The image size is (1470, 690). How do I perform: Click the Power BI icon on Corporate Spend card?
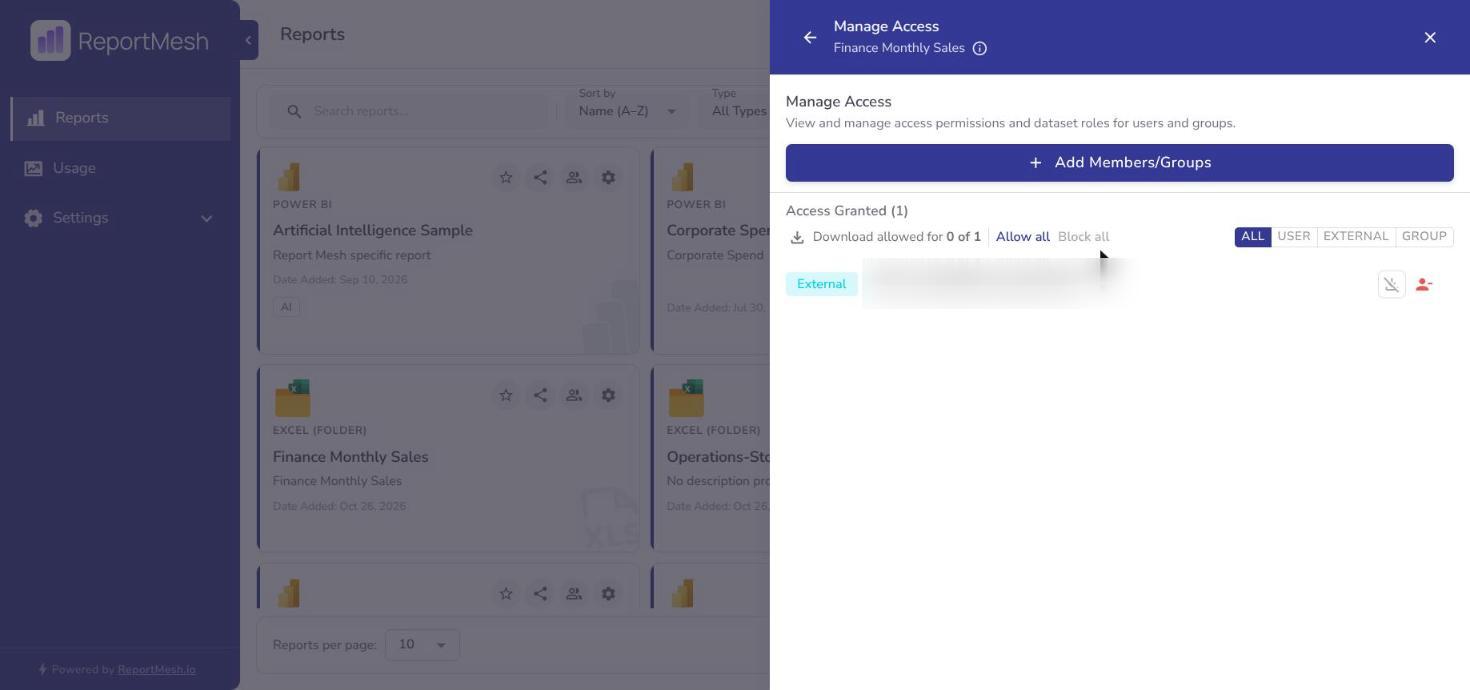click(682, 177)
